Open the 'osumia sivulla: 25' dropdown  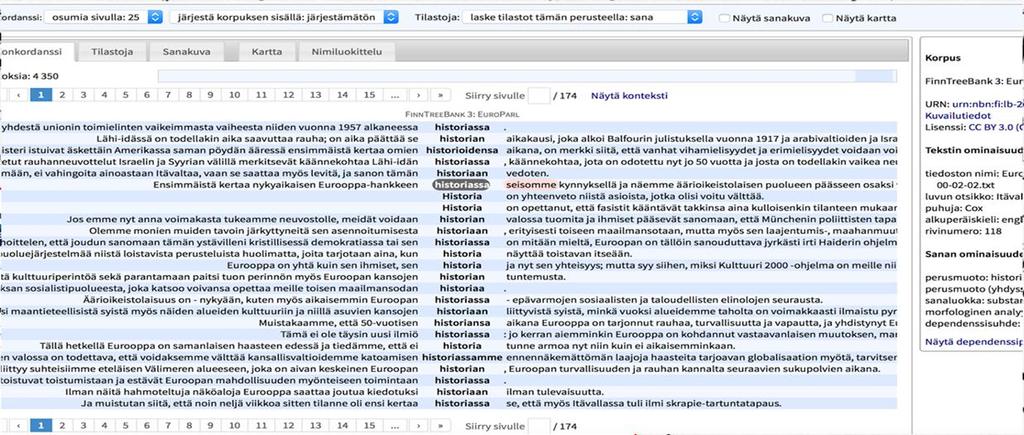(x=103, y=18)
